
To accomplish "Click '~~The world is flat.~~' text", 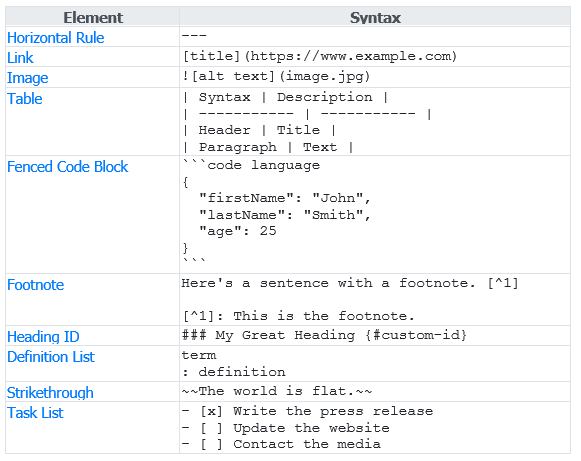I will tap(277, 391).
